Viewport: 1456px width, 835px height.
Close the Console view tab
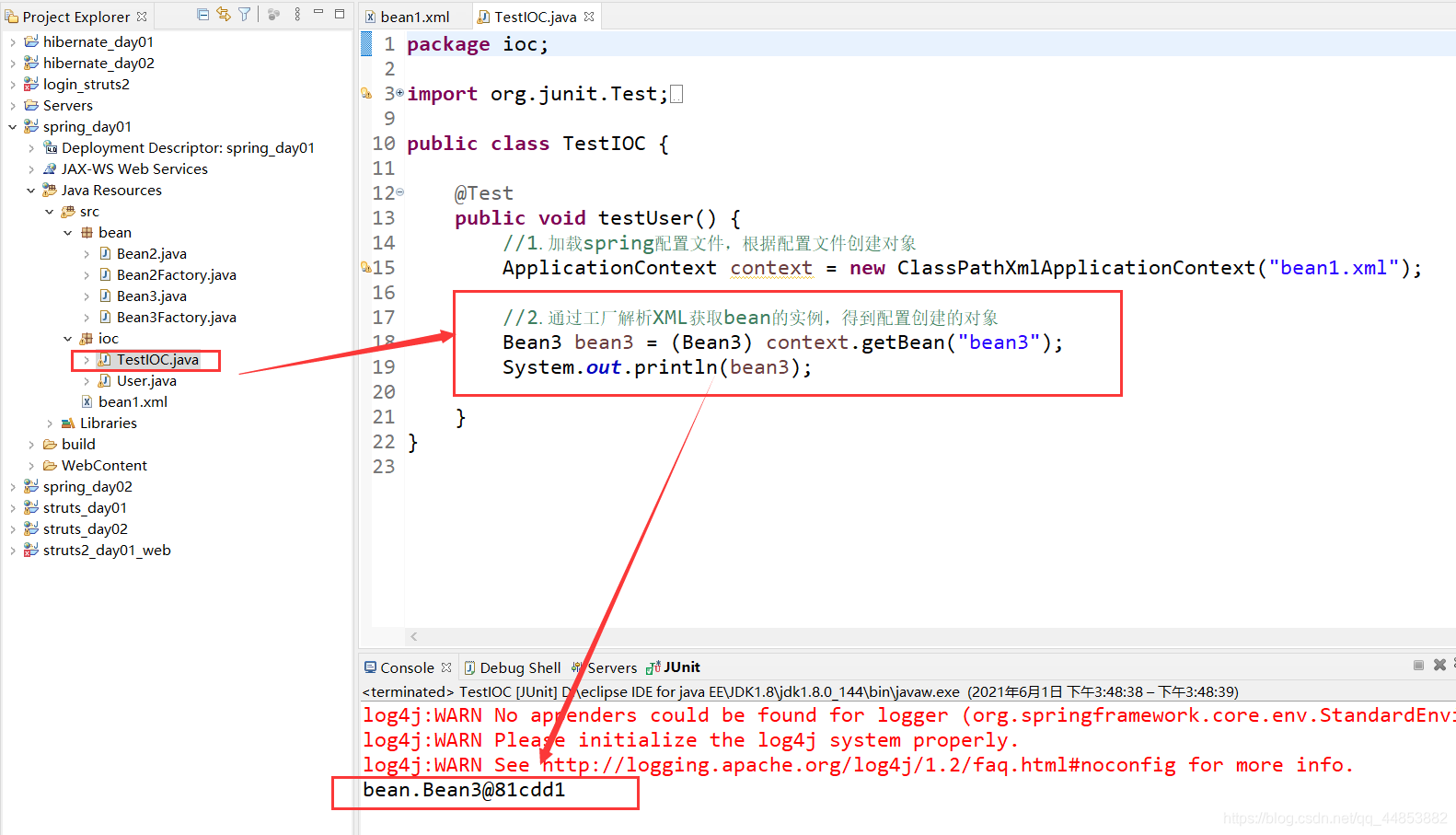click(x=446, y=667)
